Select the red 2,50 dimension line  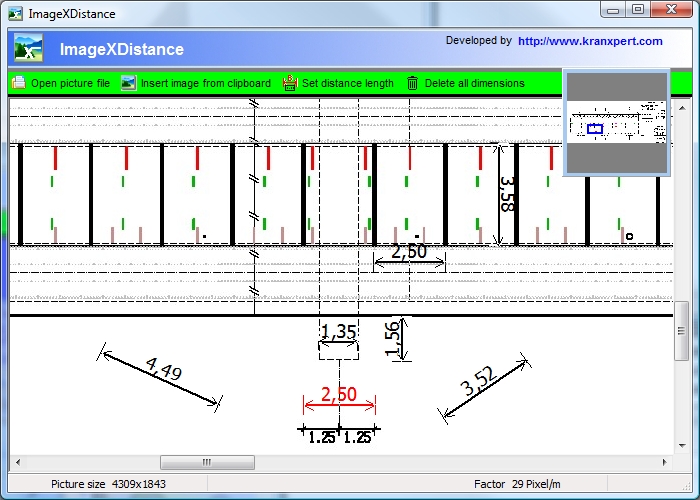[339, 405]
